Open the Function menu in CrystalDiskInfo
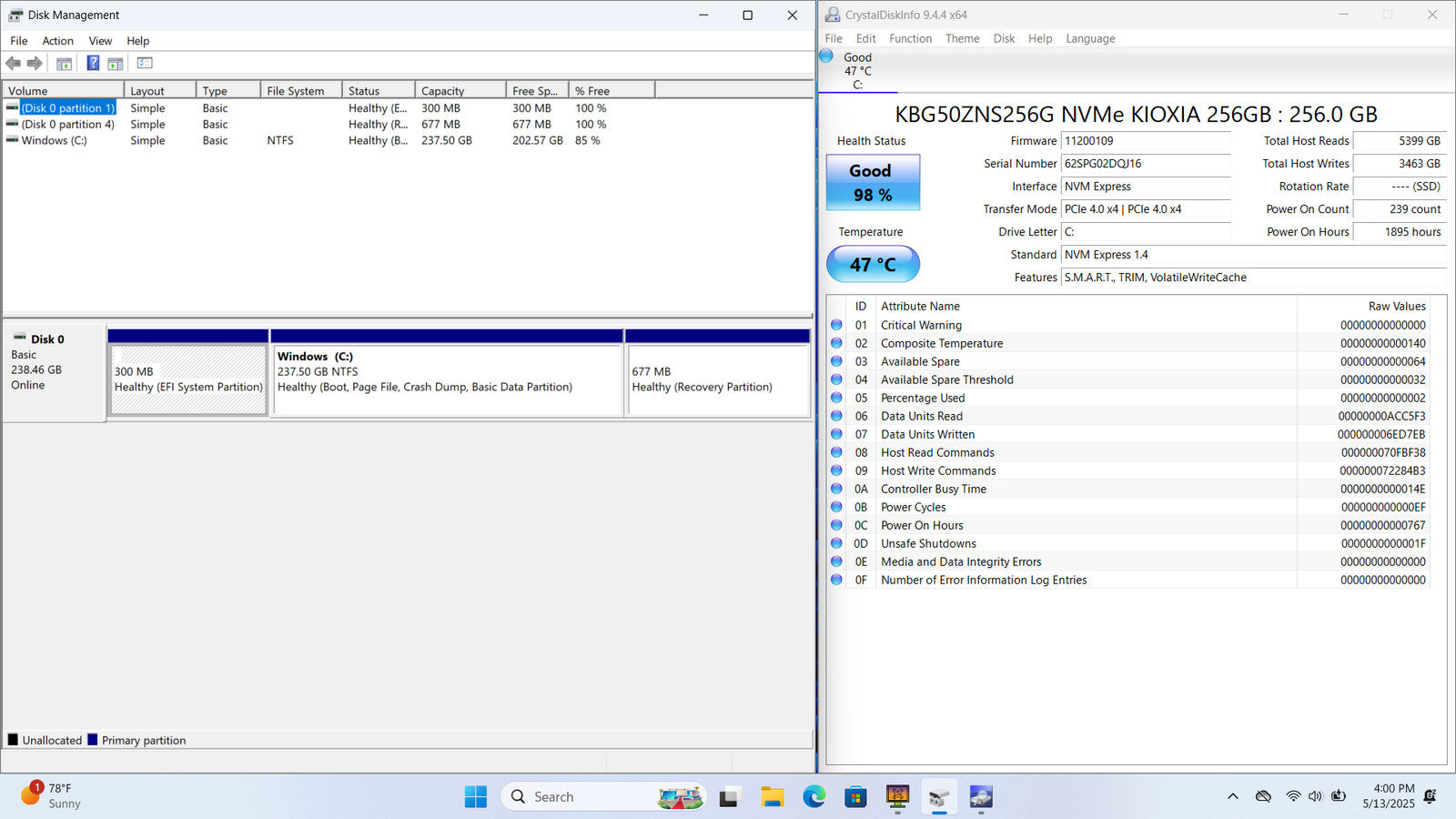The image size is (1456, 819). tap(910, 39)
